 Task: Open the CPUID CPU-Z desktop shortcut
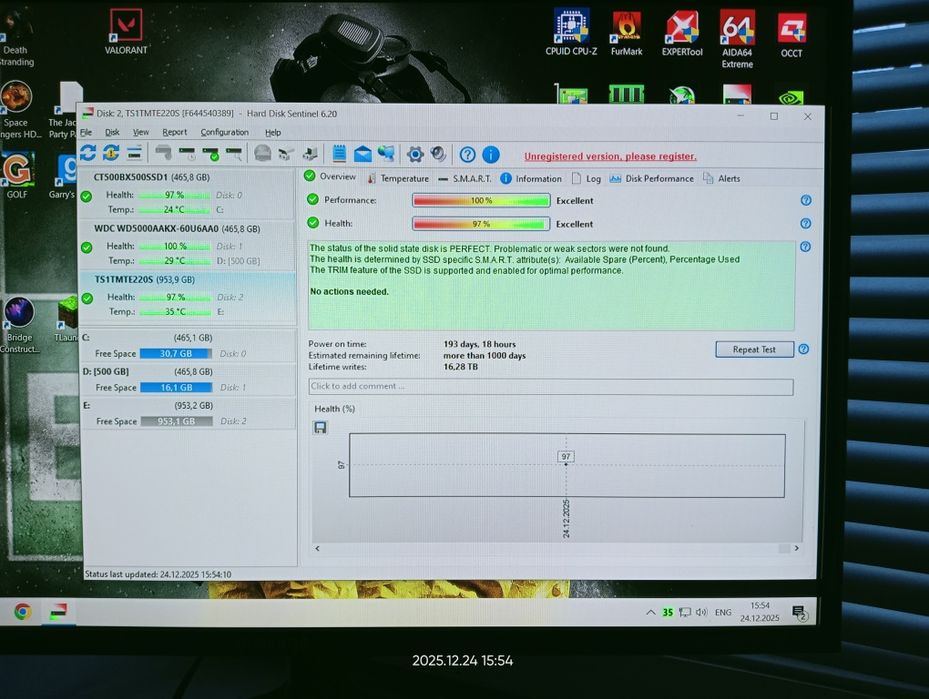coord(571,33)
